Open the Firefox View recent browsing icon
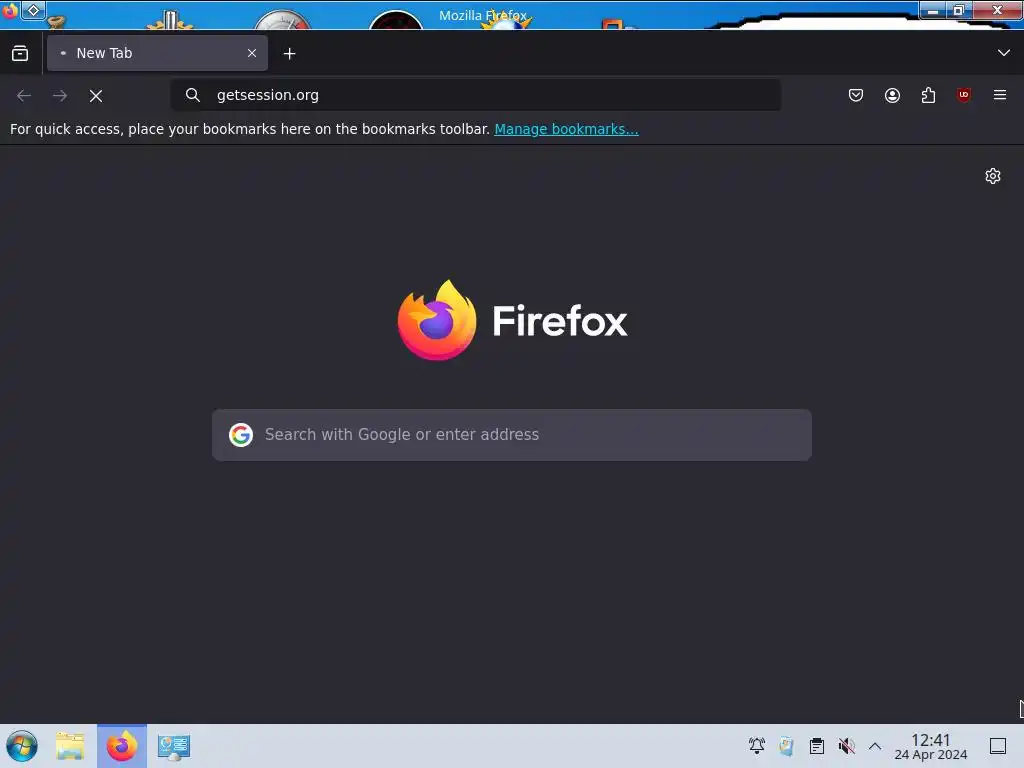The width and height of the screenshot is (1024, 768). 20,54
